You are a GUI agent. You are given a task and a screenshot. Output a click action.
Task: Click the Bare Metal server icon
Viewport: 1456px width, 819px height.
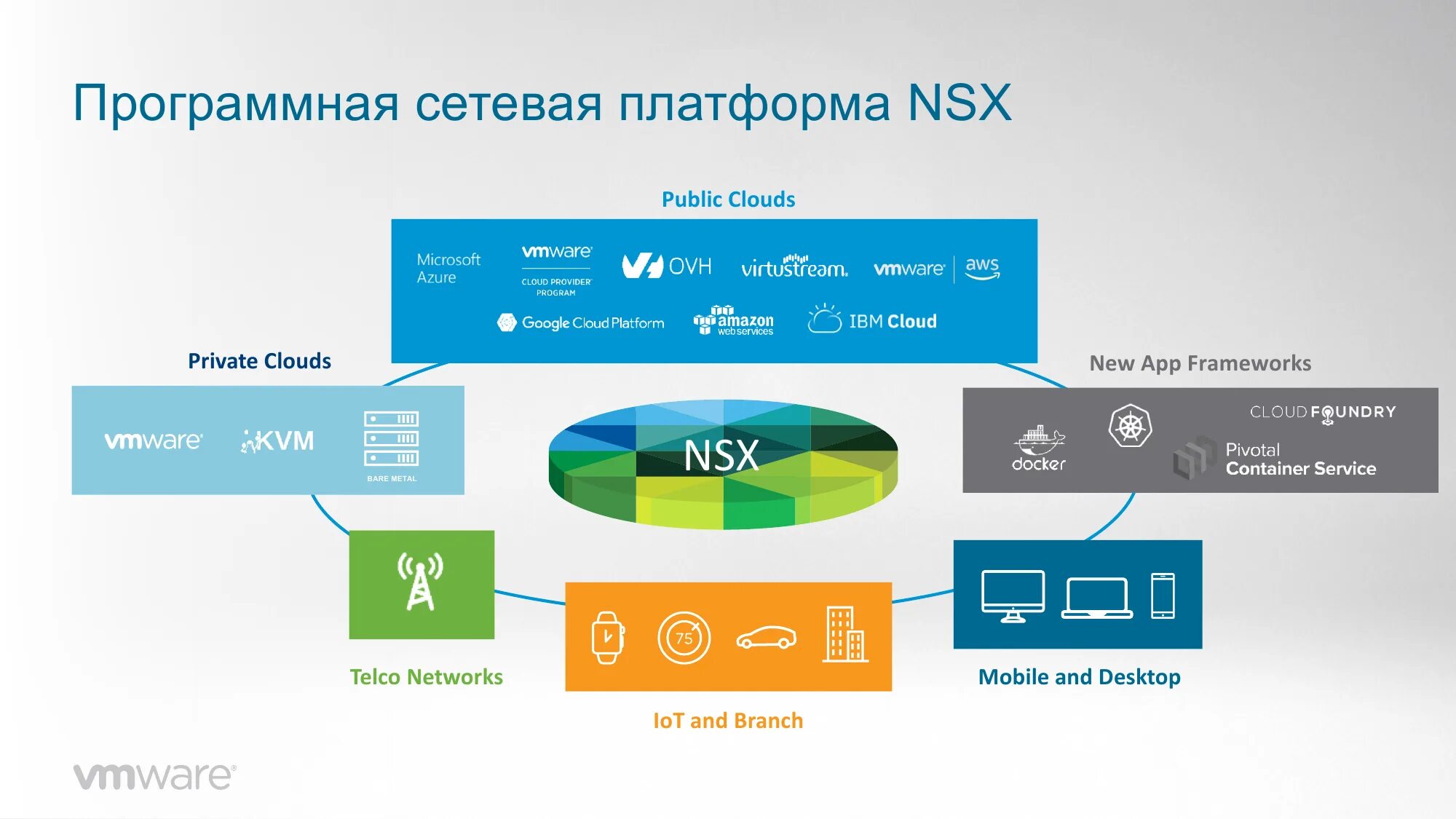[x=391, y=440]
